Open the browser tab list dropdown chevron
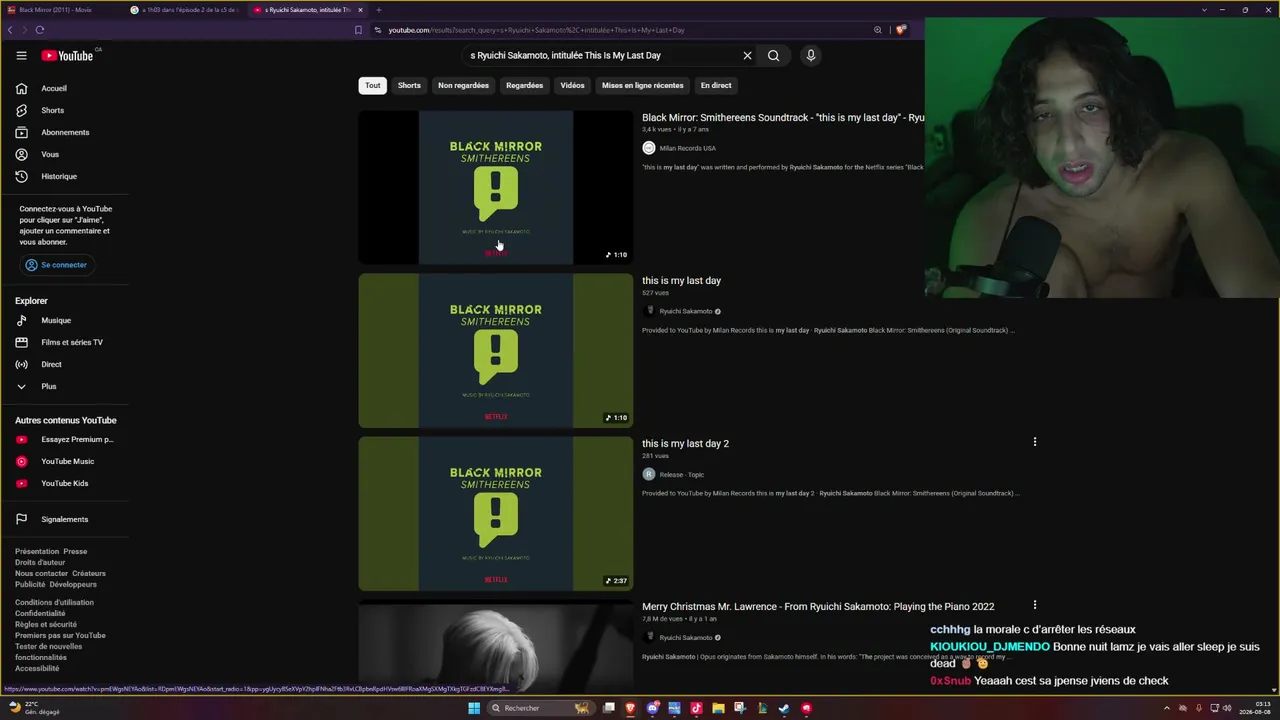This screenshot has height=720, width=1280. [1204, 10]
